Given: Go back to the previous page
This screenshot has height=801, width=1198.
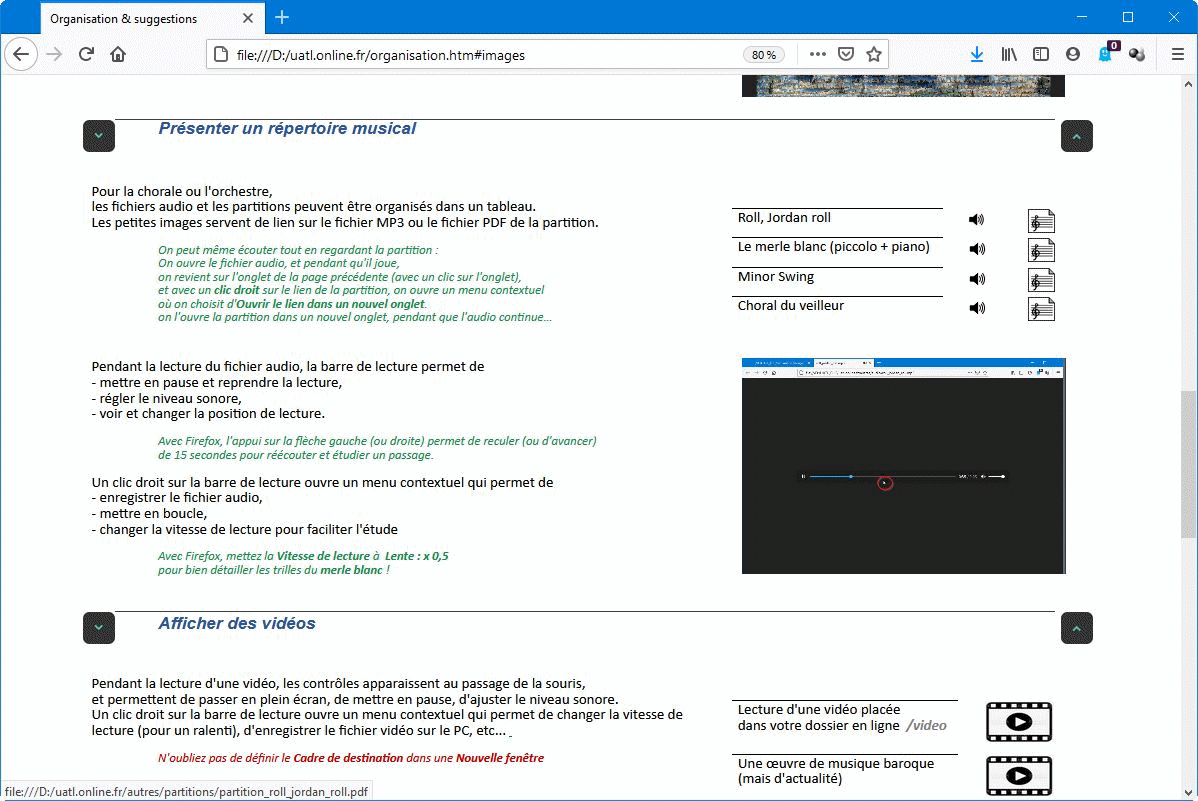Looking at the screenshot, I should click(21, 54).
